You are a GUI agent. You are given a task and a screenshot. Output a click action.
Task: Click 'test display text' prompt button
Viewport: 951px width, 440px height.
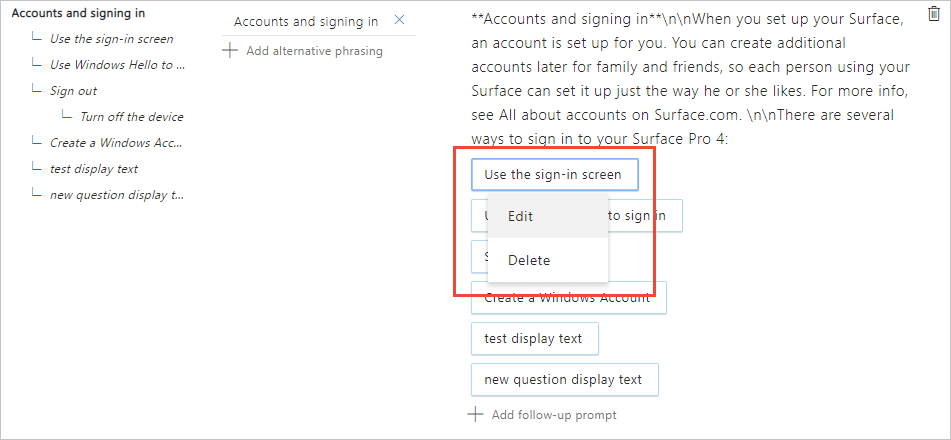tap(533, 338)
